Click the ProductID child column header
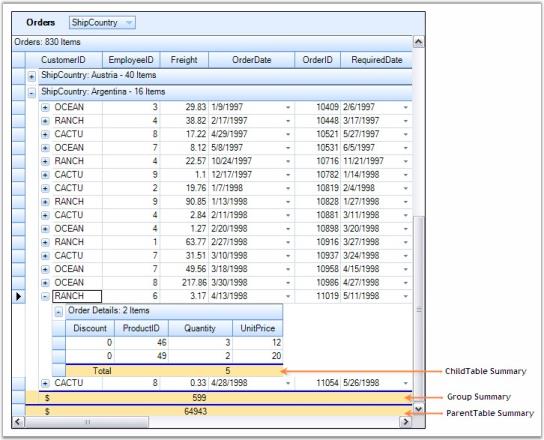Viewport: 544px width, 440px height. click(x=141, y=328)
